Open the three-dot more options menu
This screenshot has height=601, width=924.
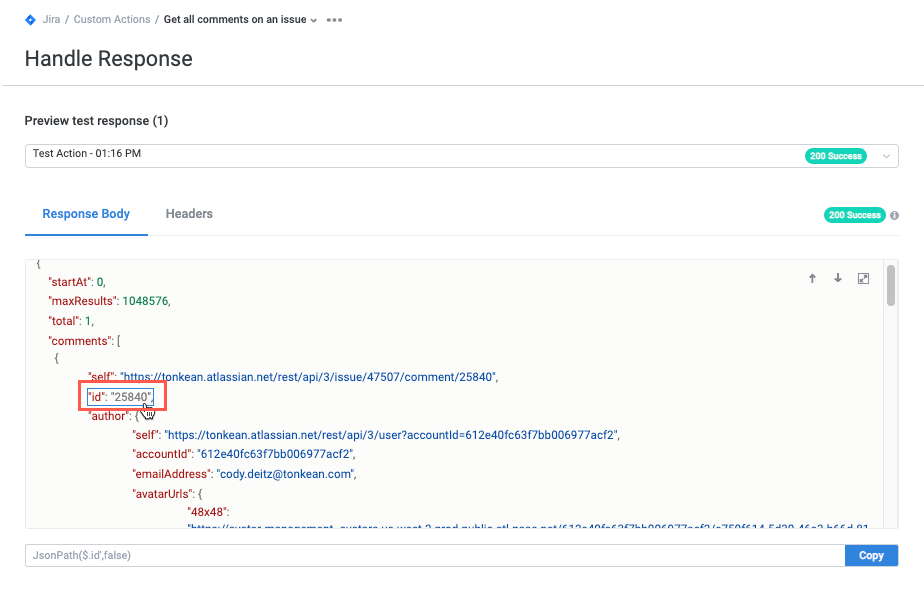tap(334, 20)
